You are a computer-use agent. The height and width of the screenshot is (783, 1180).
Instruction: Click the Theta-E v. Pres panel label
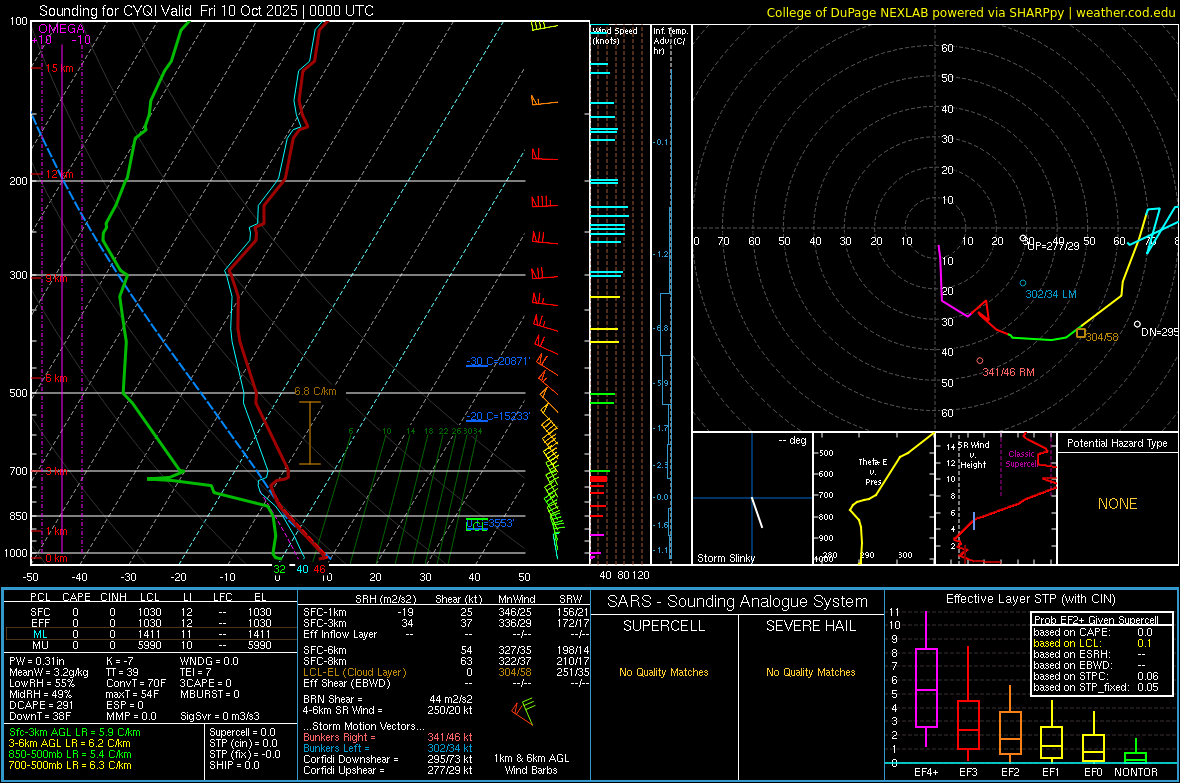[x=872, y=471]
